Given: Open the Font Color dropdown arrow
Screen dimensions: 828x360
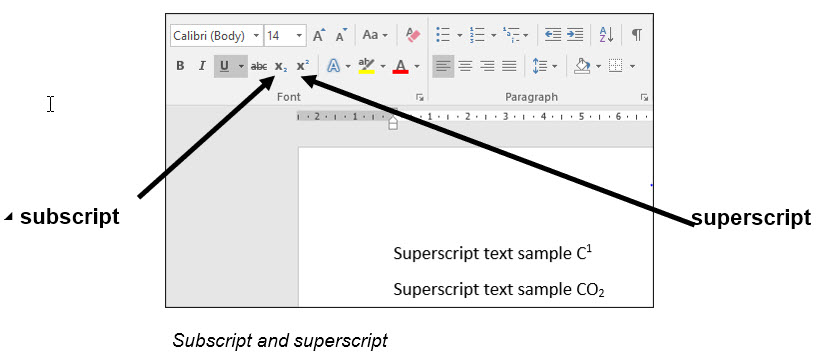Looking at the screenshot, I should pyautogui.click(x=417, y=67).
